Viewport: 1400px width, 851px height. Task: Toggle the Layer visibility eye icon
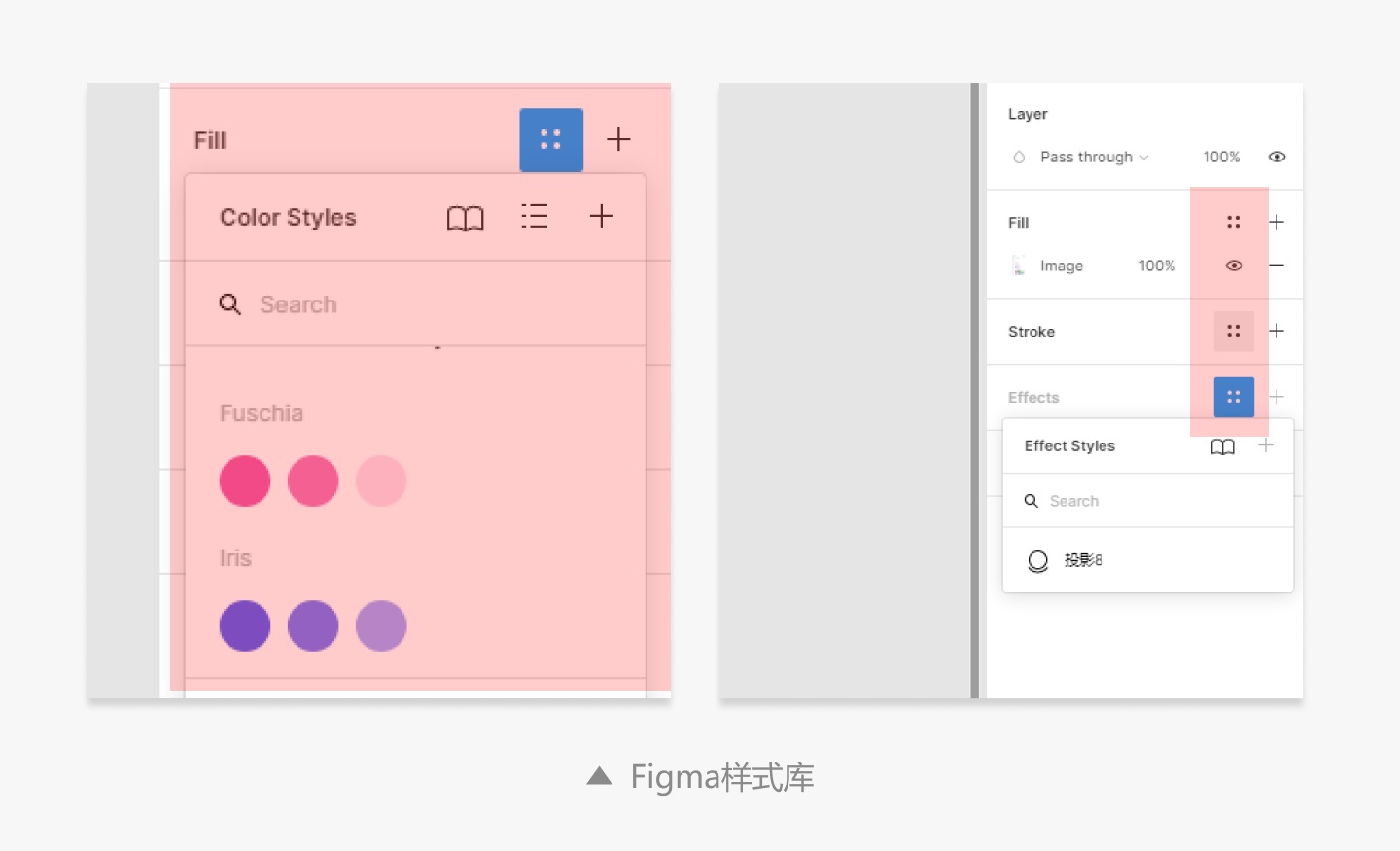pos(1277,156)
